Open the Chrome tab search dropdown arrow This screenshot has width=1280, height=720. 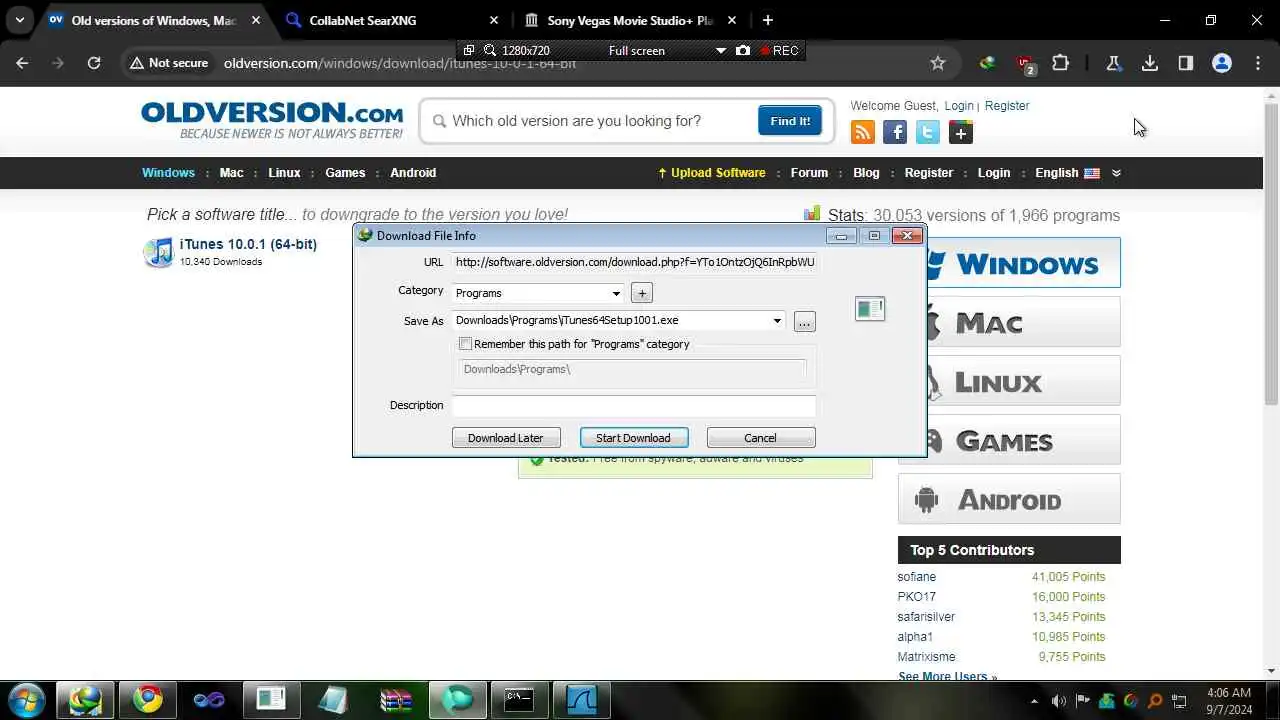pos(19,20)
